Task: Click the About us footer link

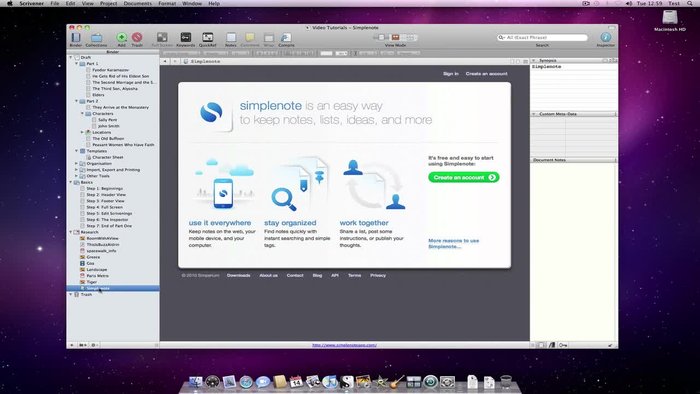Action: [268, 275]
